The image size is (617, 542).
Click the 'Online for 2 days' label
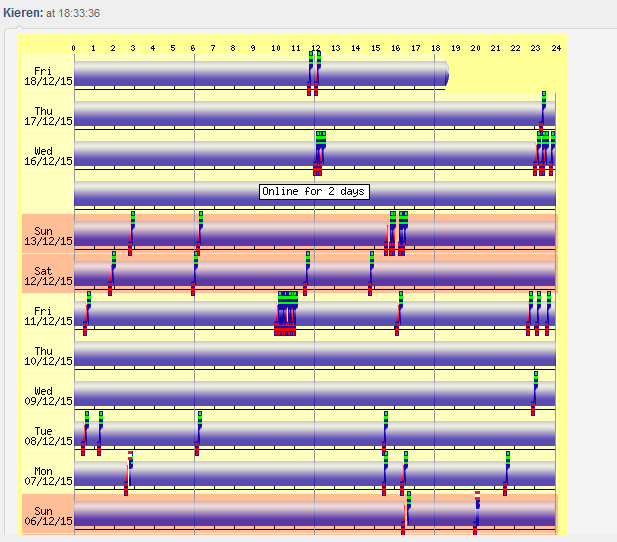click(x=314, y=192)
